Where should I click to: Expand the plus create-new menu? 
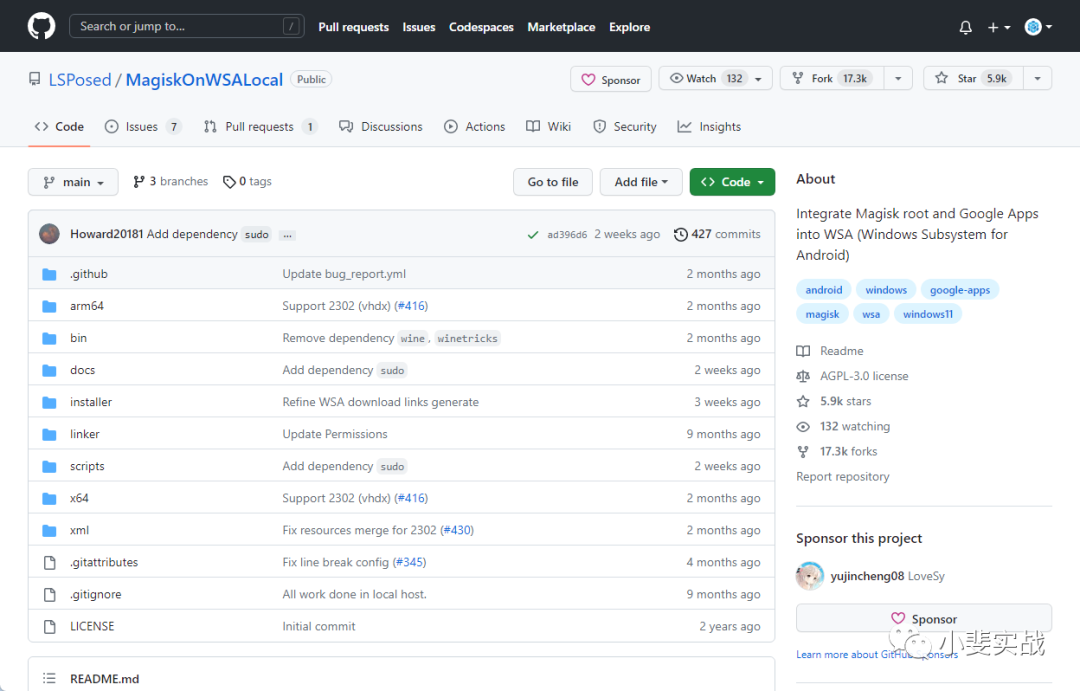999,27
